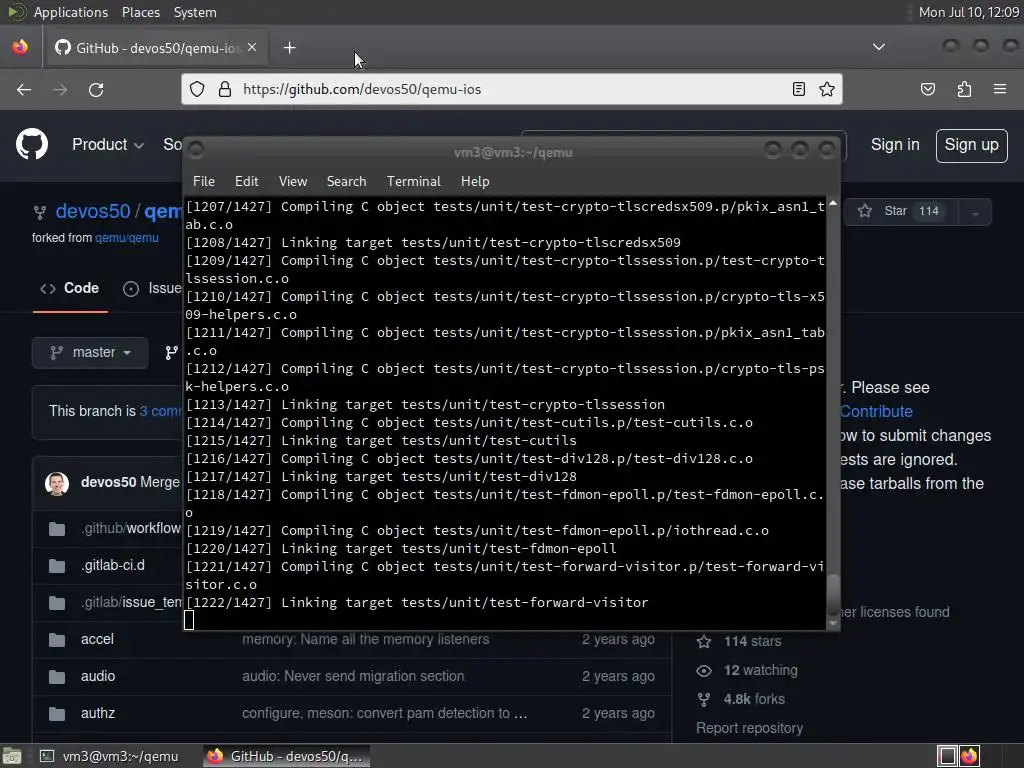Viewport: 1024px width, 768px height.
Task: Open tracking protection shield icon
Action: pos(197,89)
